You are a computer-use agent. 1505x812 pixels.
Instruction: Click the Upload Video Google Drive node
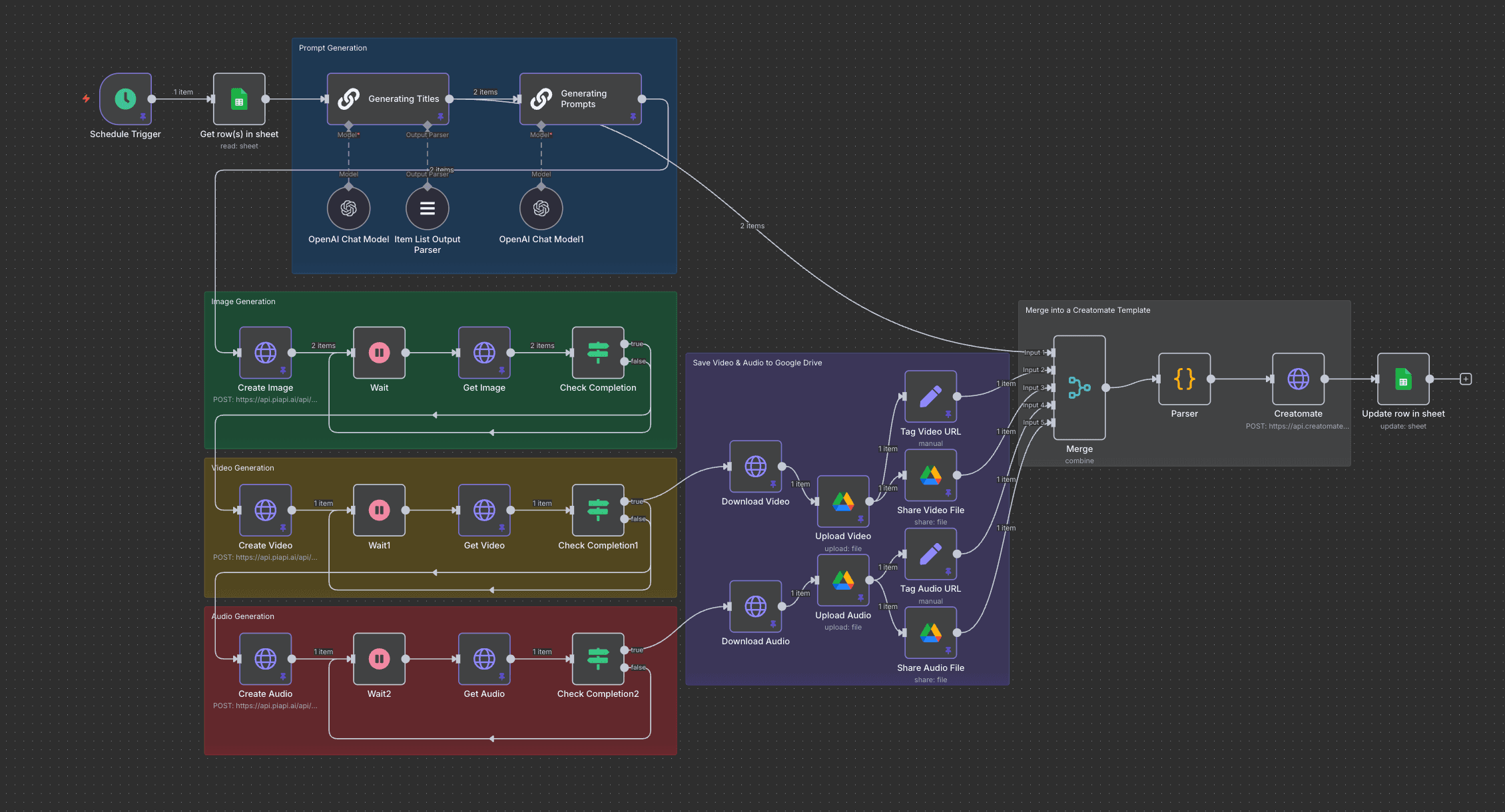(842, 501)
